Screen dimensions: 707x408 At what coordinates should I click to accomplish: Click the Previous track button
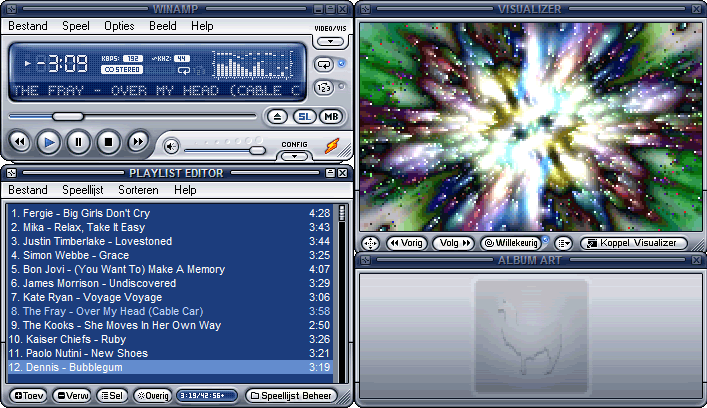pos(19,142)
